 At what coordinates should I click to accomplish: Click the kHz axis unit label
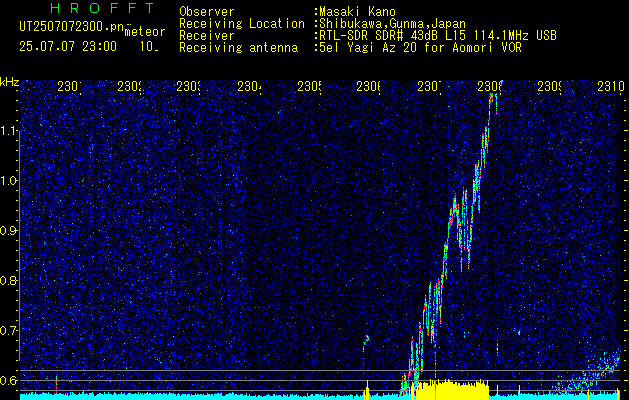9,82
